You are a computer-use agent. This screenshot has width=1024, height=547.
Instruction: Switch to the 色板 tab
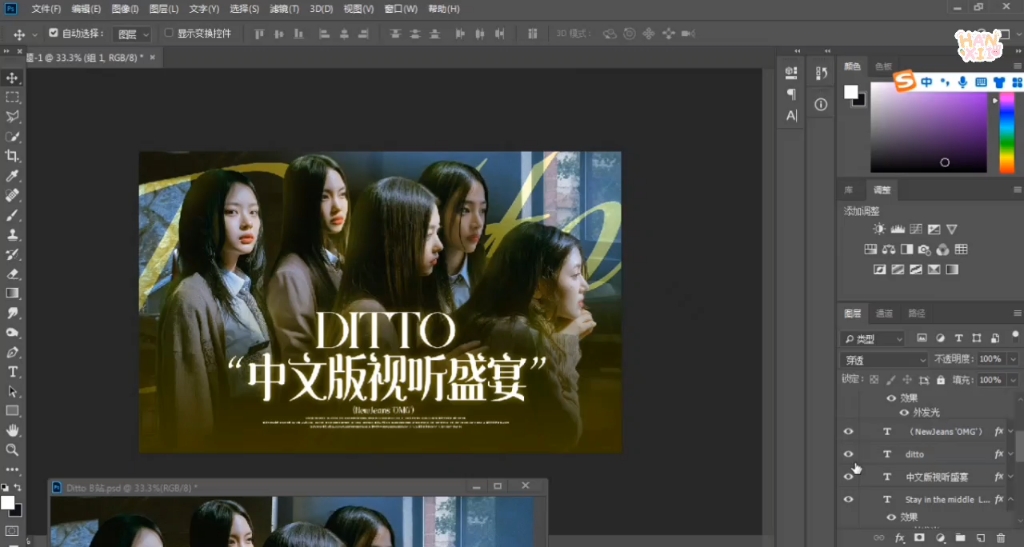tap(883, 67)
